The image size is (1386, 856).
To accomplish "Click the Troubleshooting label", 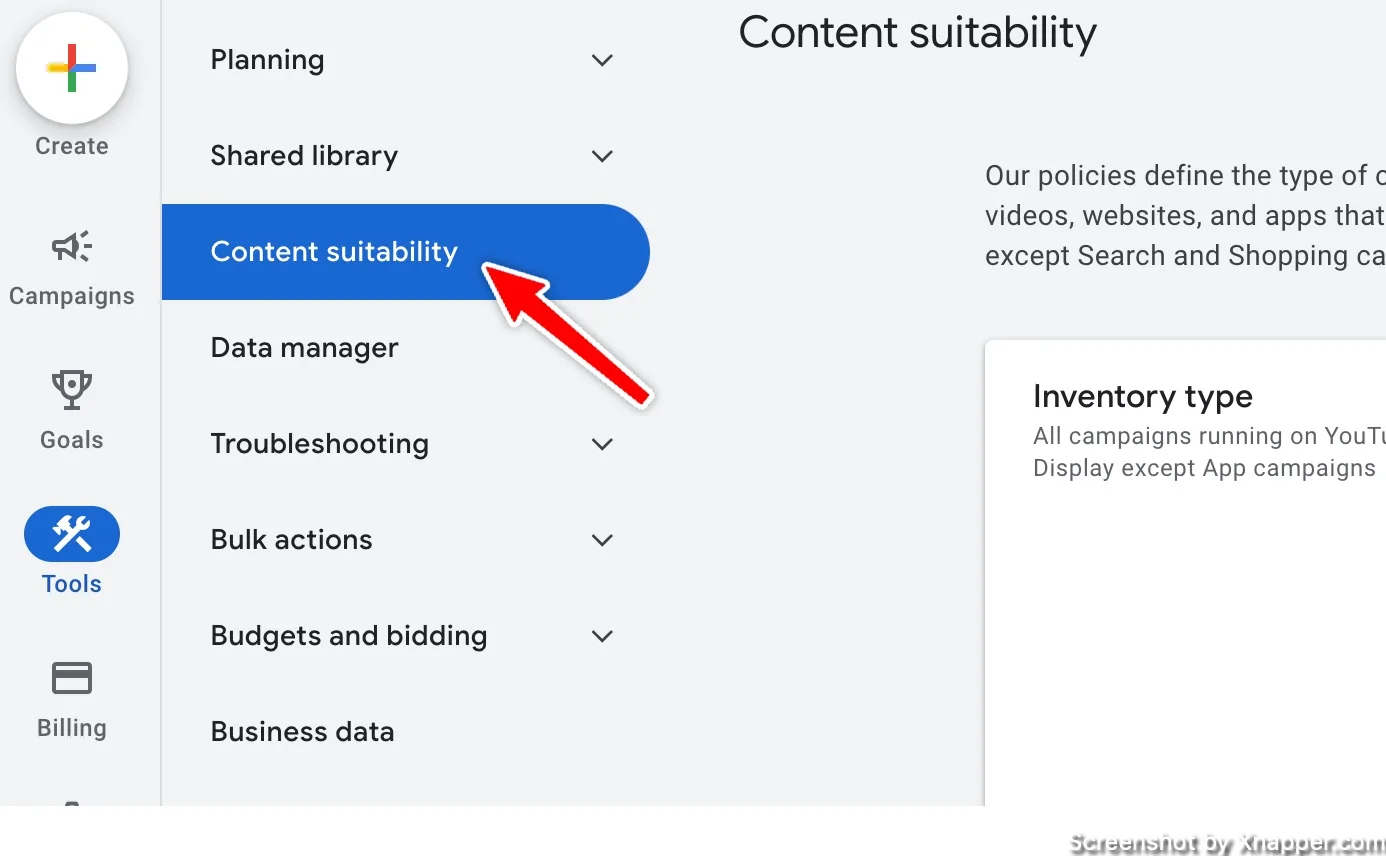I will click(x=319, y=444).
